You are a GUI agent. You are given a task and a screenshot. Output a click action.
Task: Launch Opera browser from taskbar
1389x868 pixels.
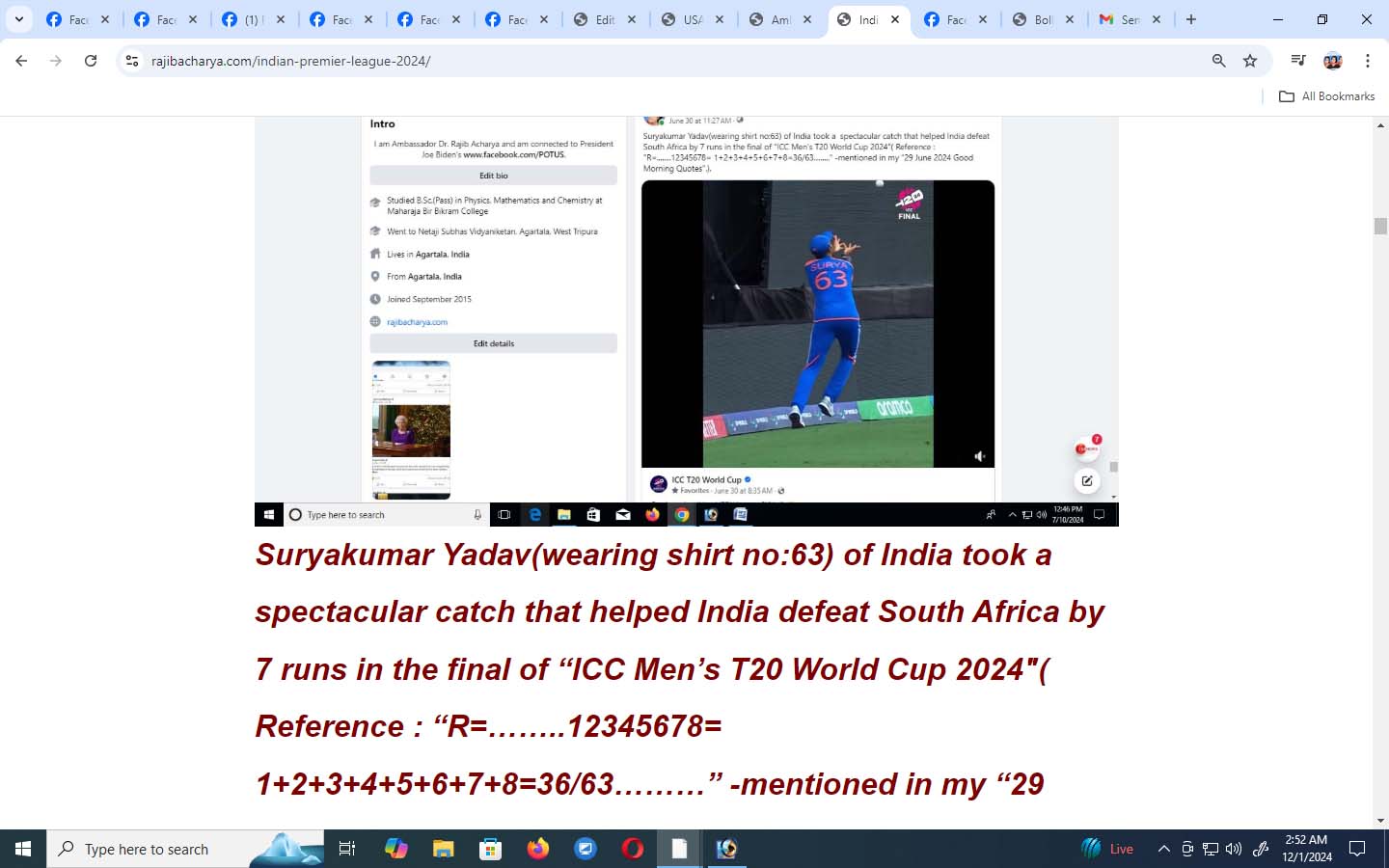tap(633, 849)
